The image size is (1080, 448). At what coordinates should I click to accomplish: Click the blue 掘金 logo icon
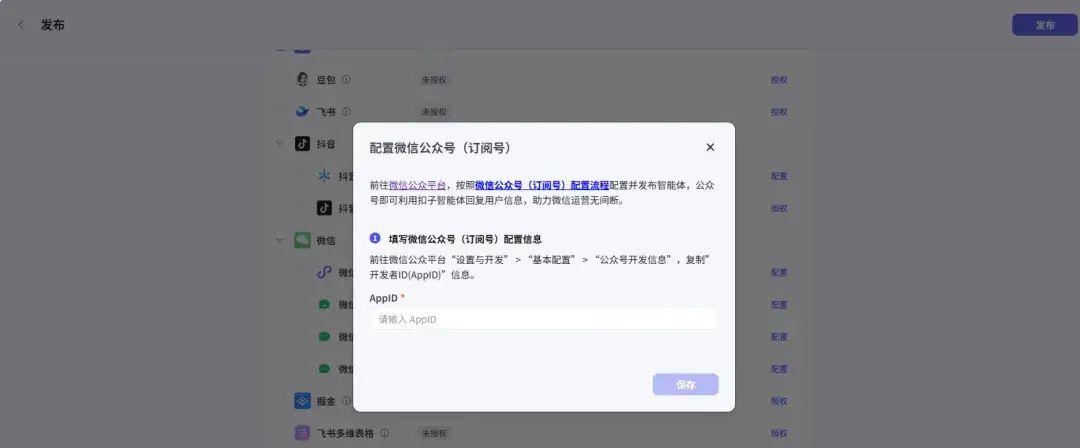click(302, 400)
